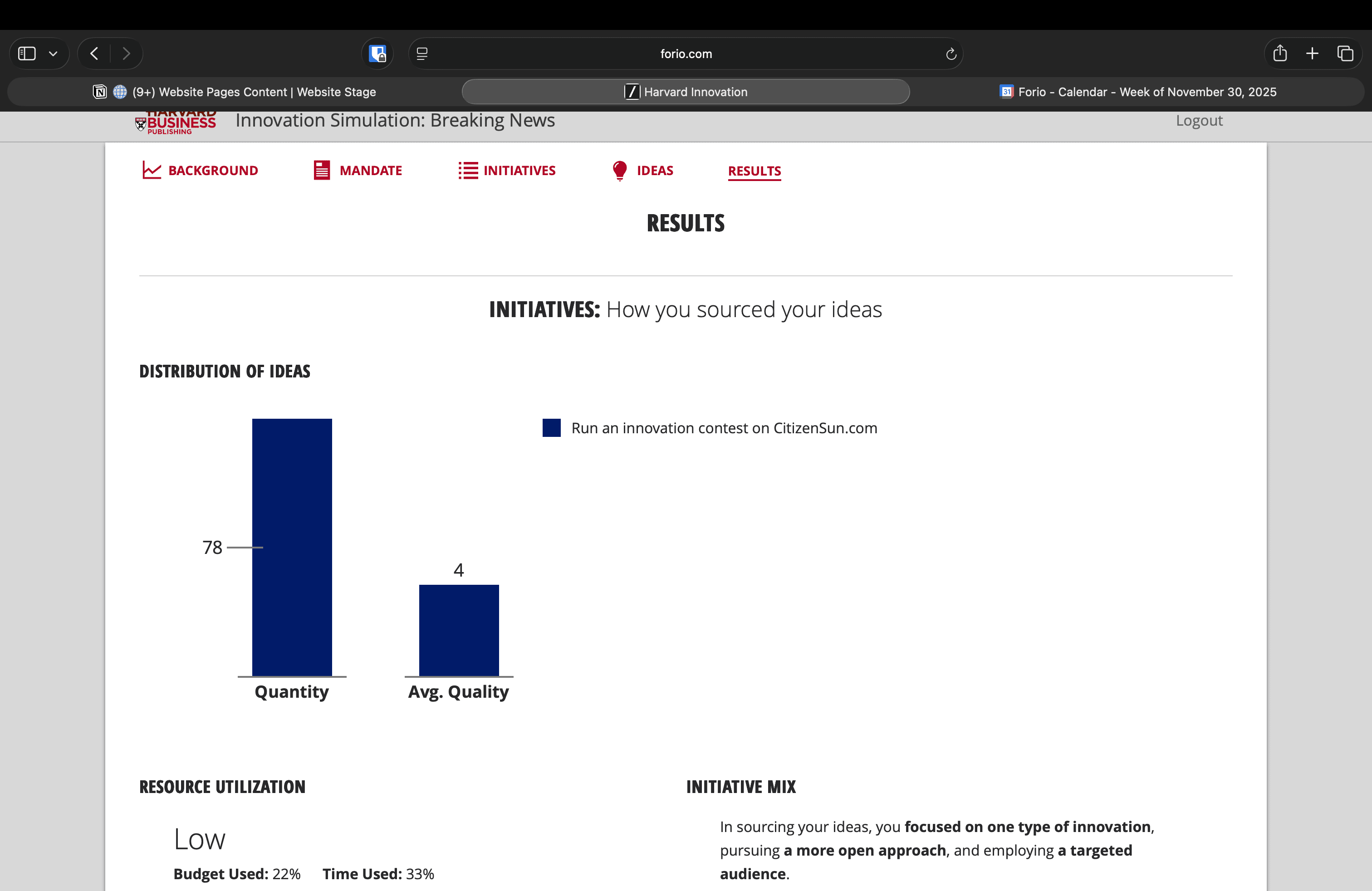Click the Mandate document icon
Image resolution: width=1372 pixels, height=891 pixels.
tap(322, 170)
